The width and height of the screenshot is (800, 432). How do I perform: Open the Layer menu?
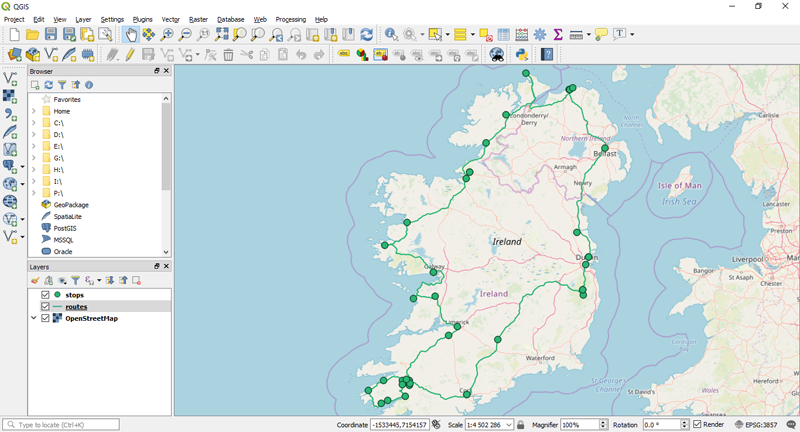pyautogui.click(x=83, y=19)
